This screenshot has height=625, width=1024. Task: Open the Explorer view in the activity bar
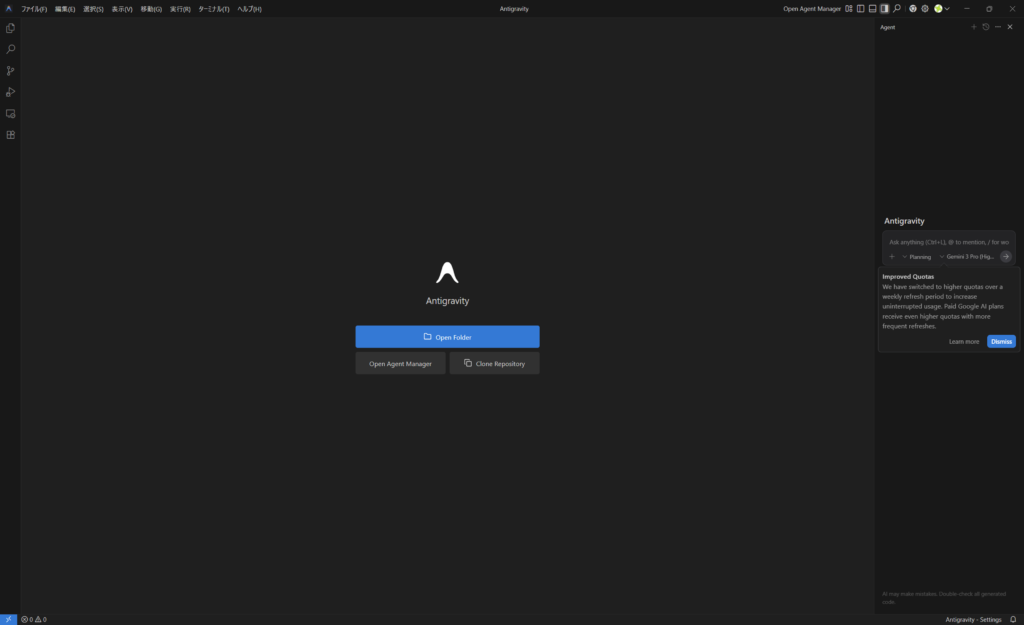pyautogui.click(x=11, y=28)
